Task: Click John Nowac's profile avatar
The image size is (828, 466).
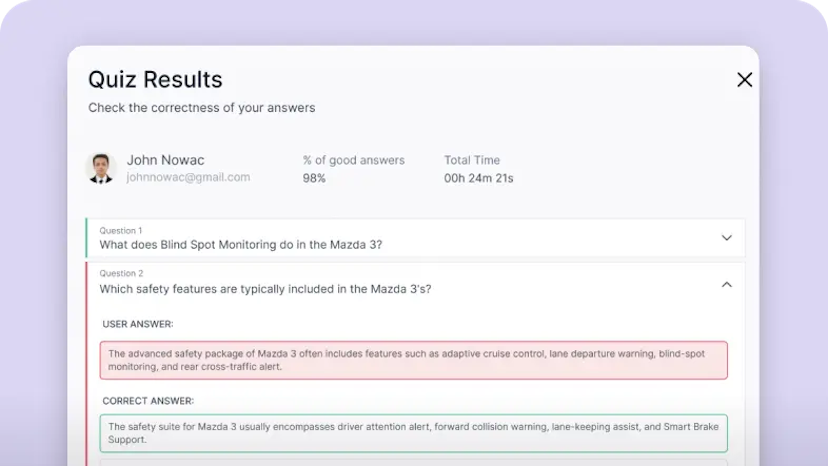Action: [x=101, y=168]
